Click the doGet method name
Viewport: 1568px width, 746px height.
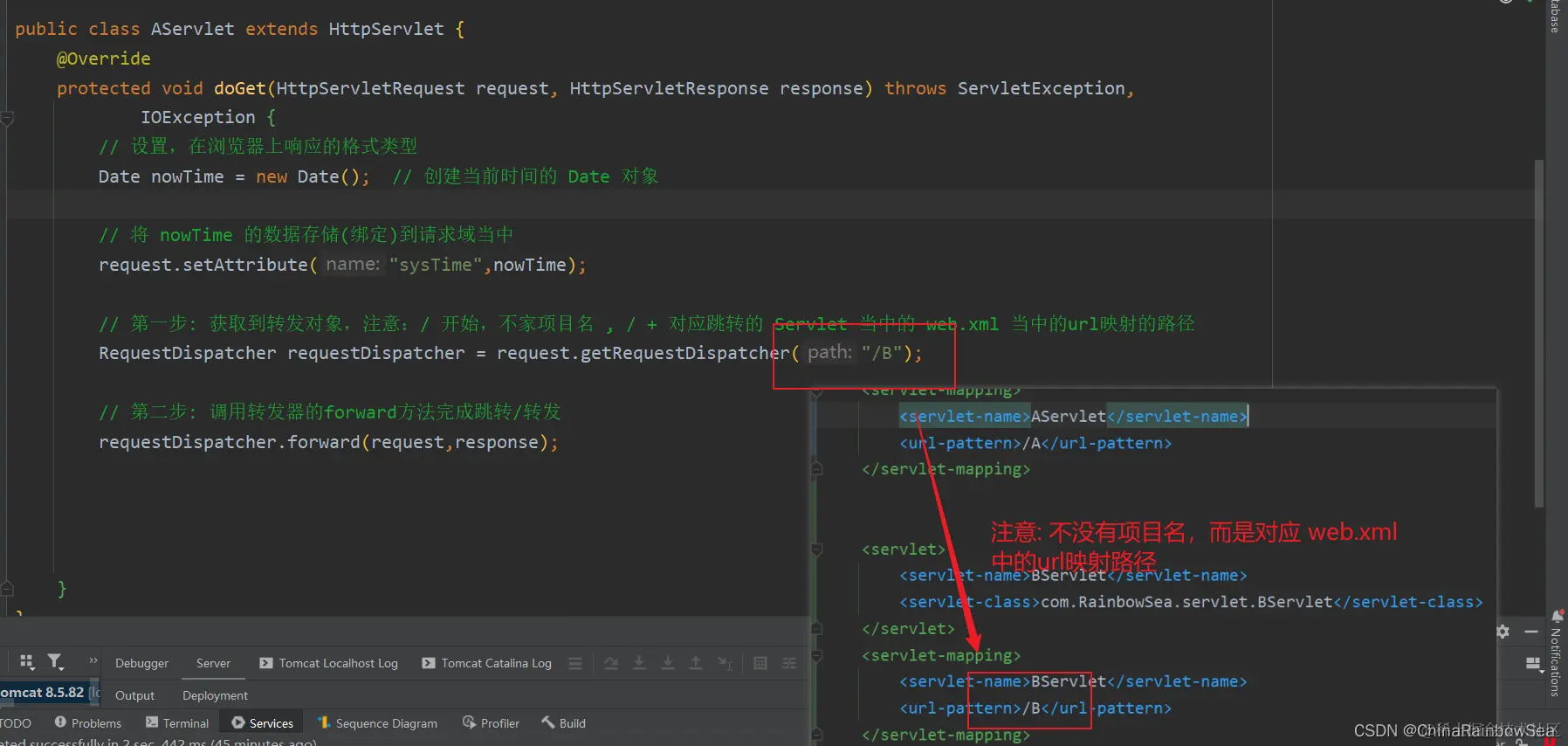(x=240, y=88)
